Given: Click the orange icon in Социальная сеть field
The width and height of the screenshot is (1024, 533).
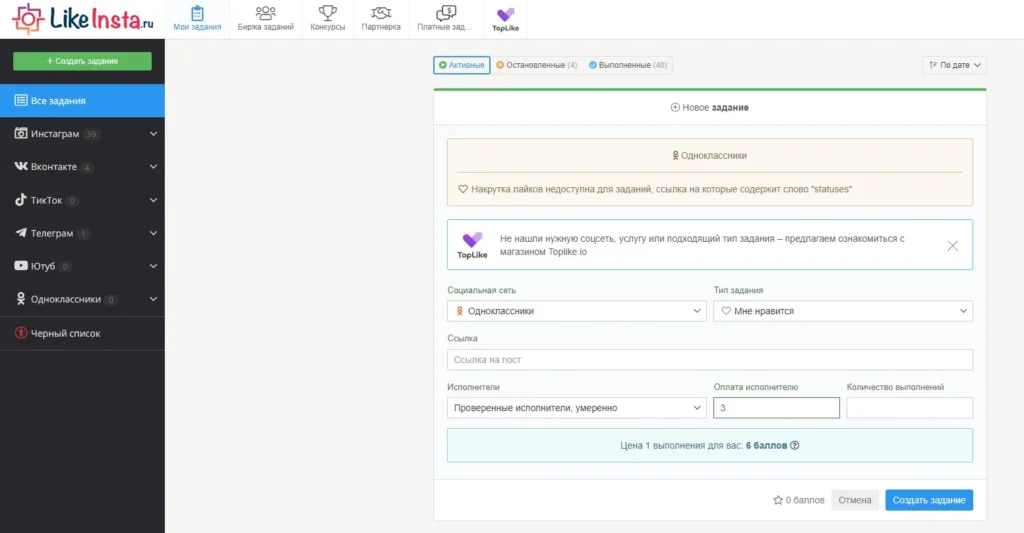Looking at the screenshot, I should [460, 311].
